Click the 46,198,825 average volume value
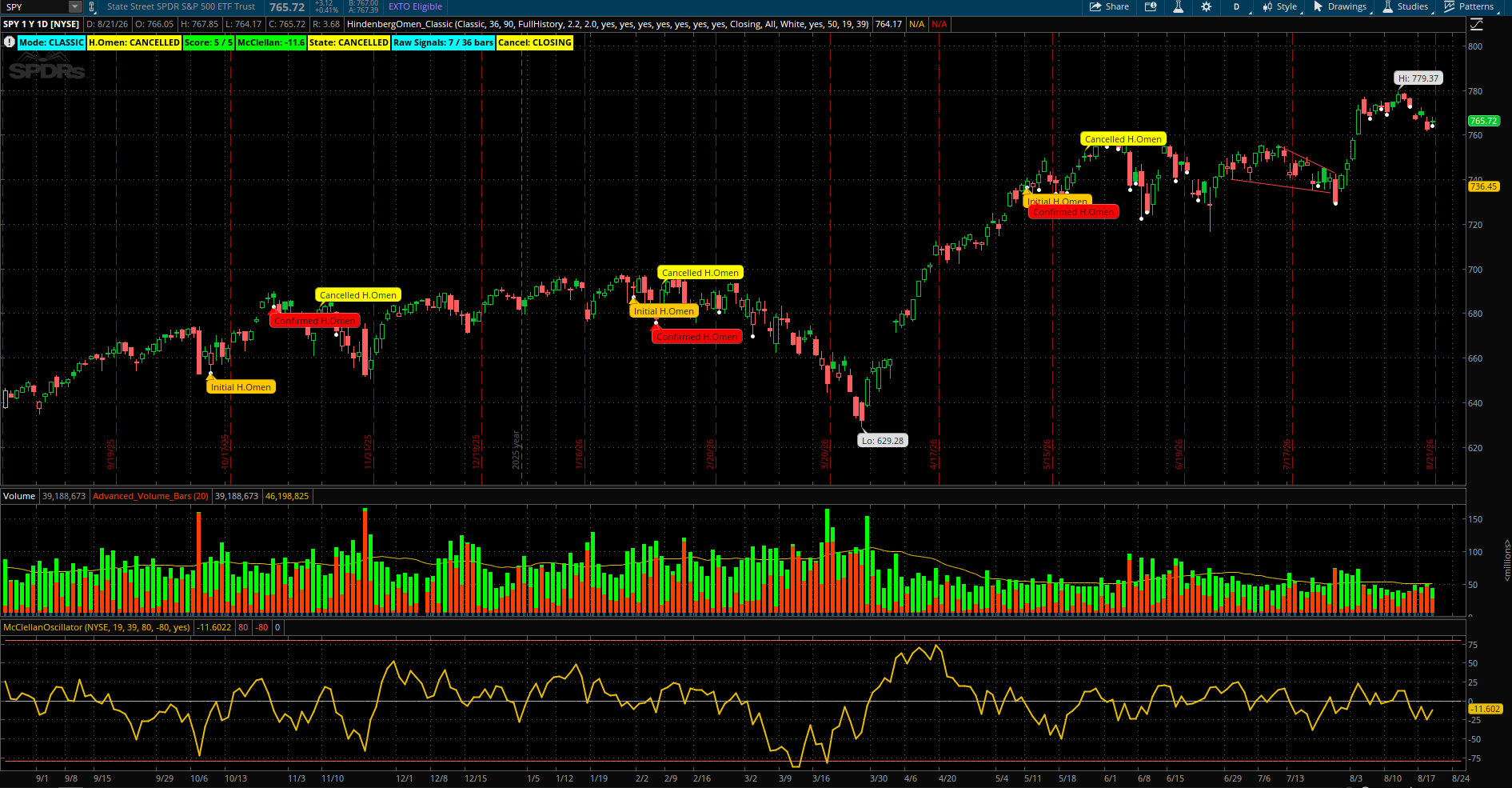Viewport: 1512px width, 788px height. click(287, 496)
